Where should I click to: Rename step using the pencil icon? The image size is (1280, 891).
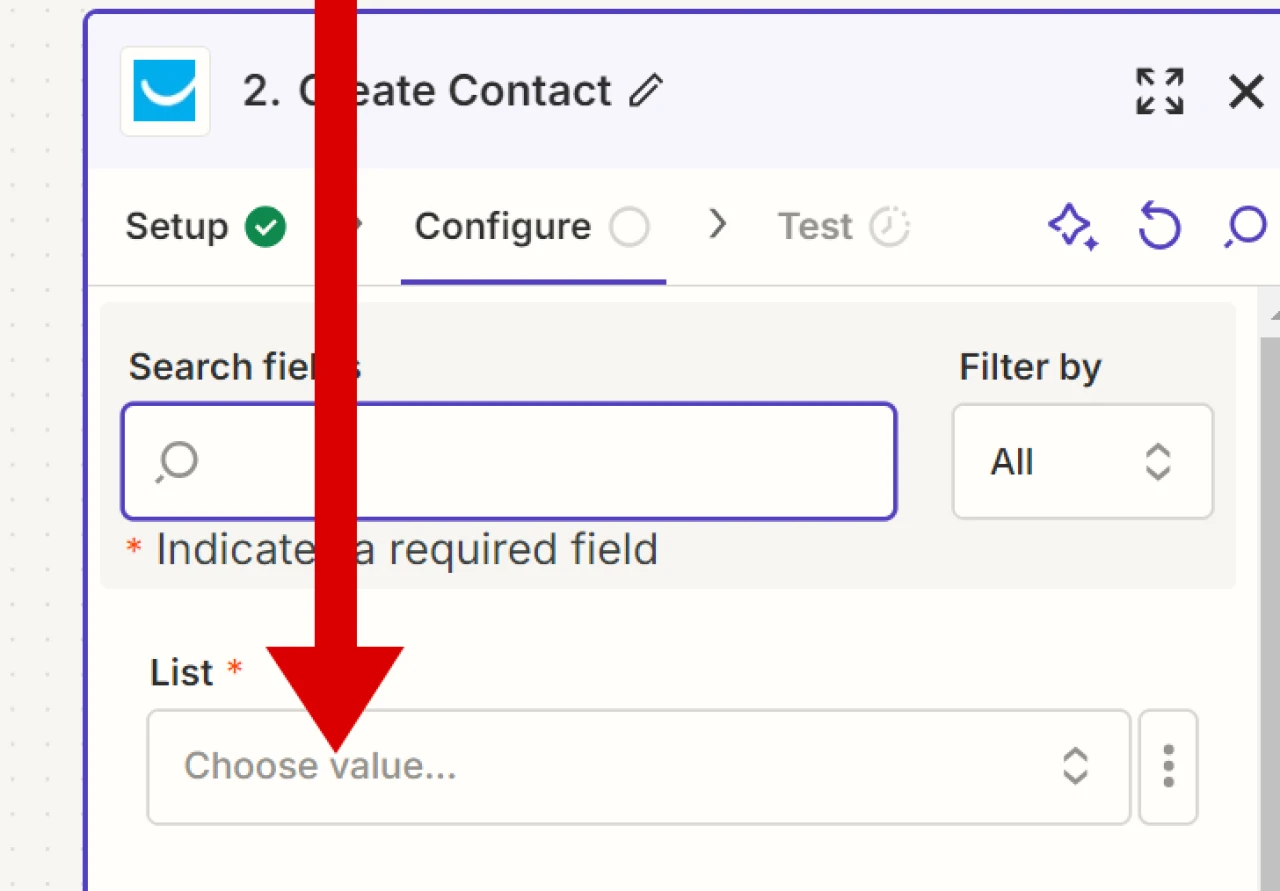coord(646,91)
